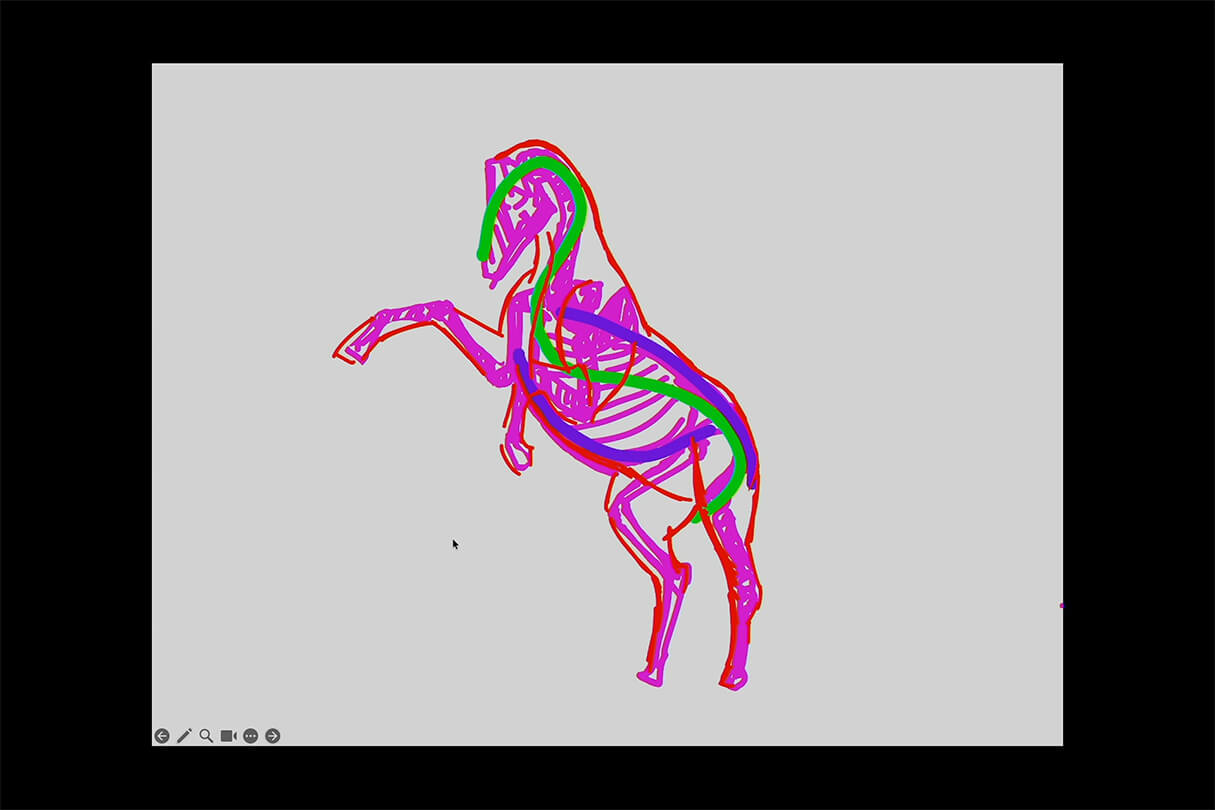This screenshot has height=810, width=1215.
Task: Toggle the camera video icon
Action: 228,736
